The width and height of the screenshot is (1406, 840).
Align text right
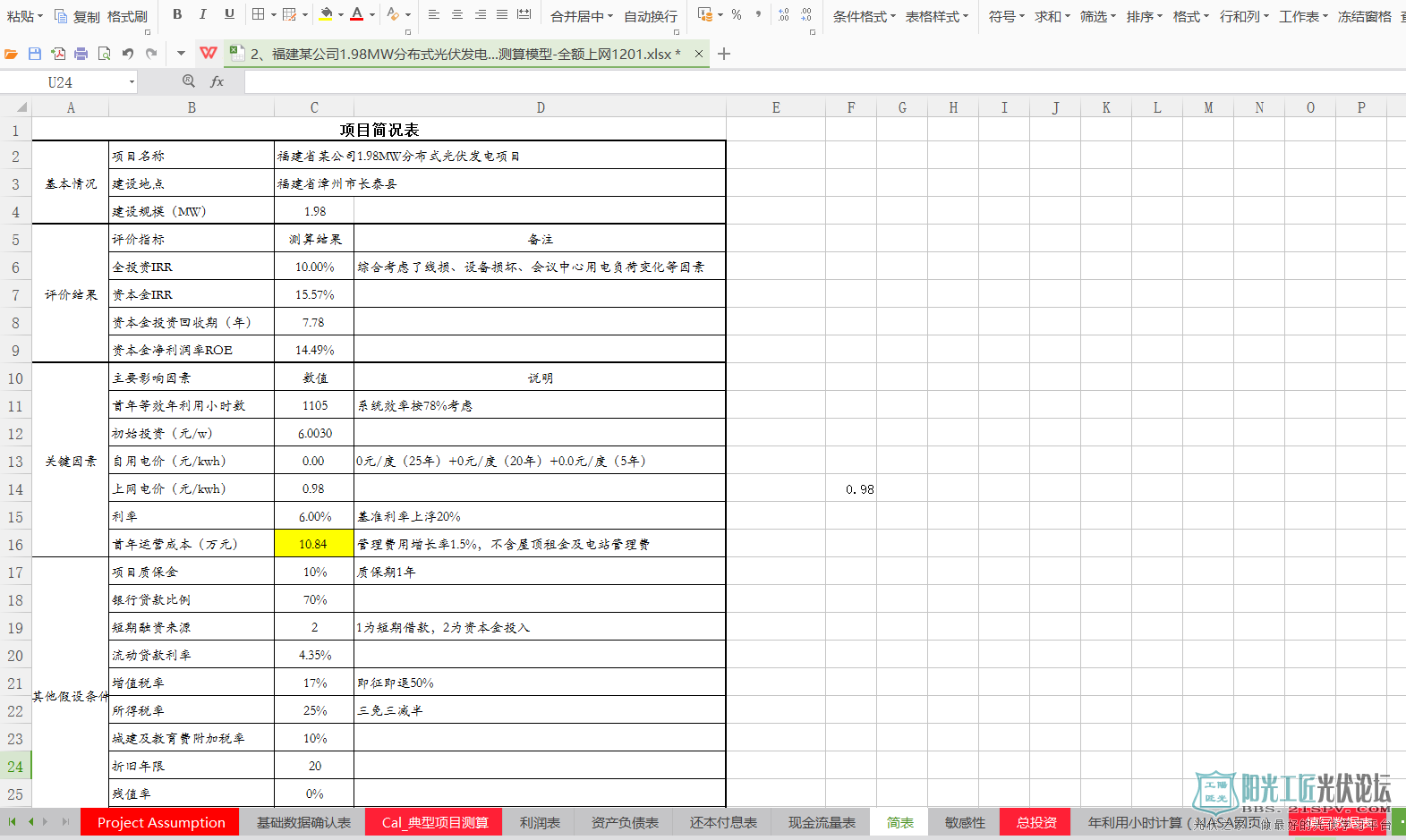pyautogui.click(x=481, y=14)
